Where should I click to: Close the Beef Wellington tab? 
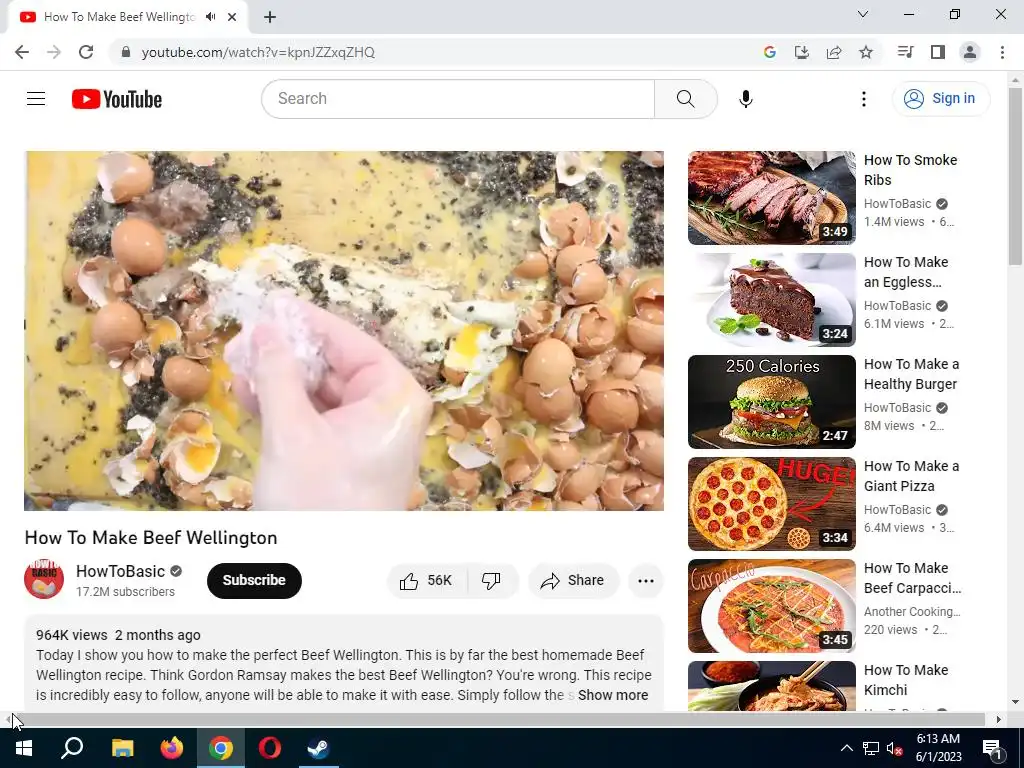point(232,17)
